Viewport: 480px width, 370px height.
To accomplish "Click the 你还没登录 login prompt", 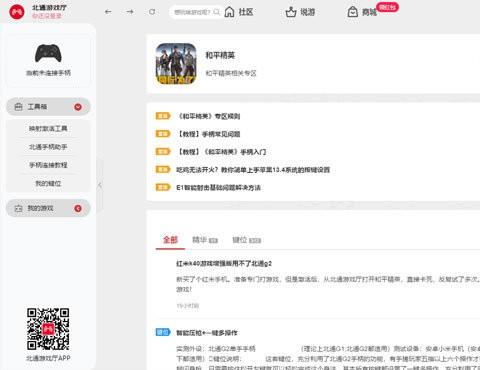I will [47, 16].
